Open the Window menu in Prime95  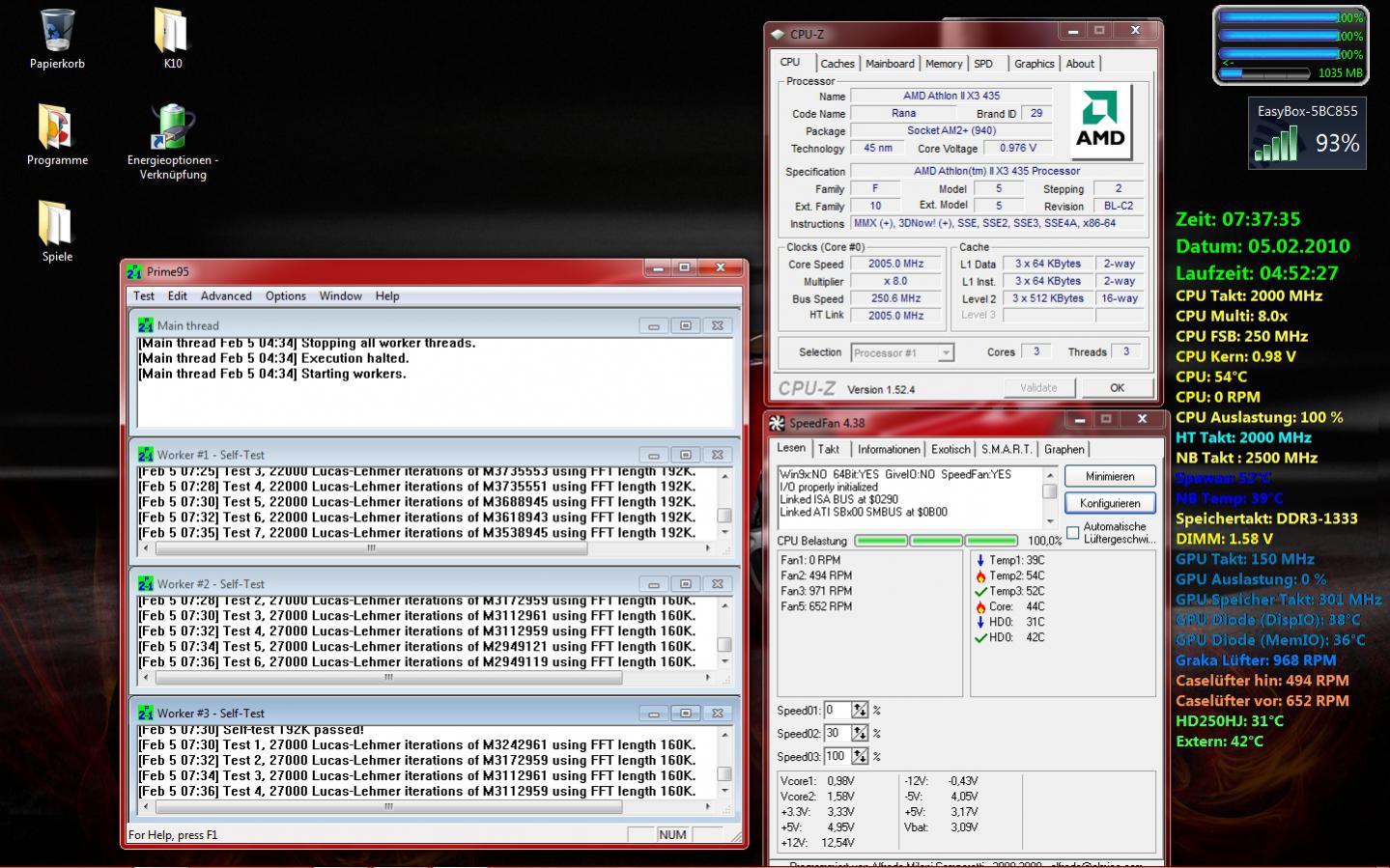tap(341, 296)
